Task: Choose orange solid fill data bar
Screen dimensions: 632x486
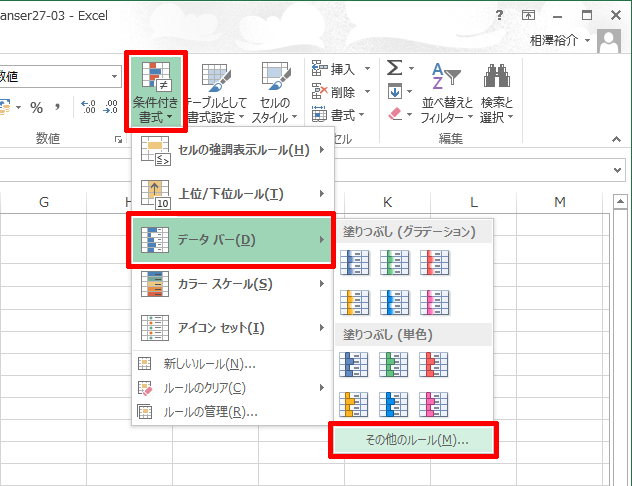Action: pyautogui.click(x=354, y=404)
